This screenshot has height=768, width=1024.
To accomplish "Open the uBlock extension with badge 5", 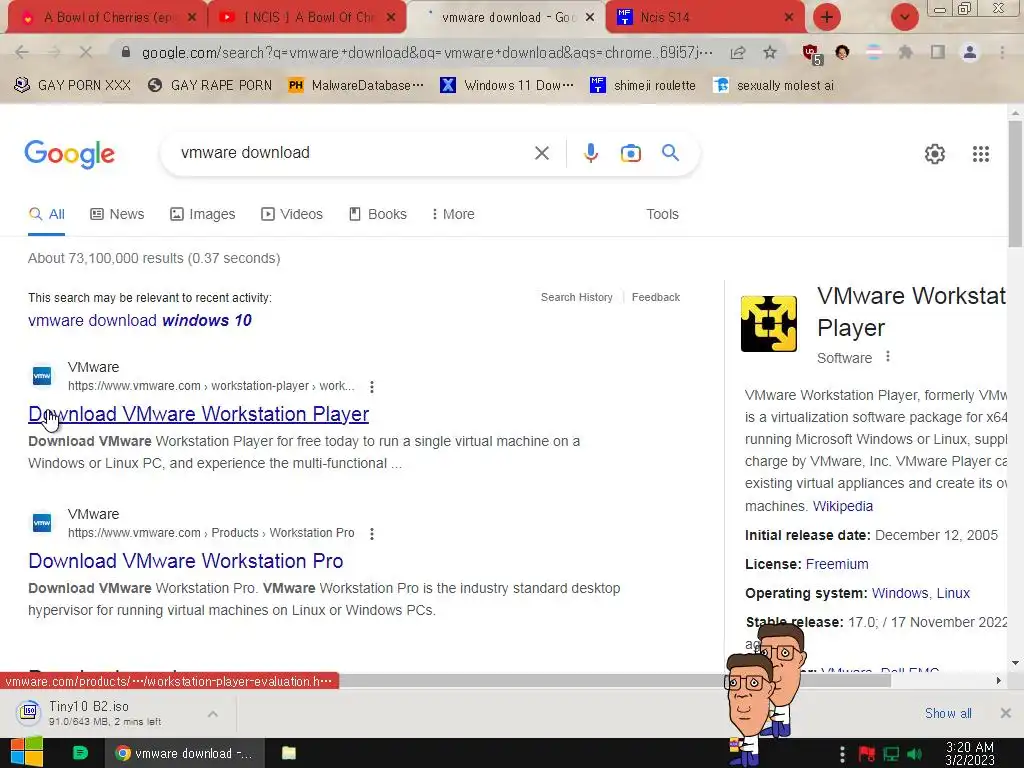I will tap(811, 54).
